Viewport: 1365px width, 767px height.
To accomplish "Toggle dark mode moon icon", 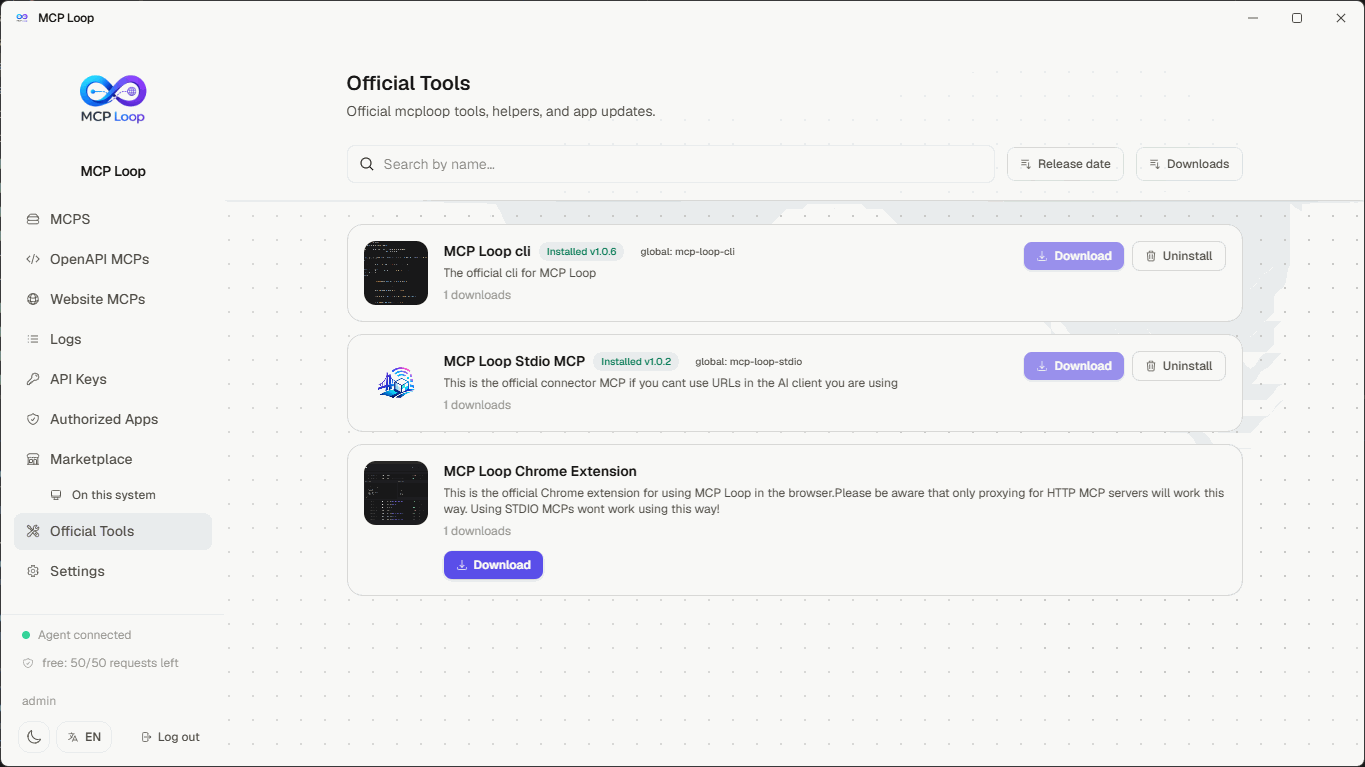I will tap(34, 737).
